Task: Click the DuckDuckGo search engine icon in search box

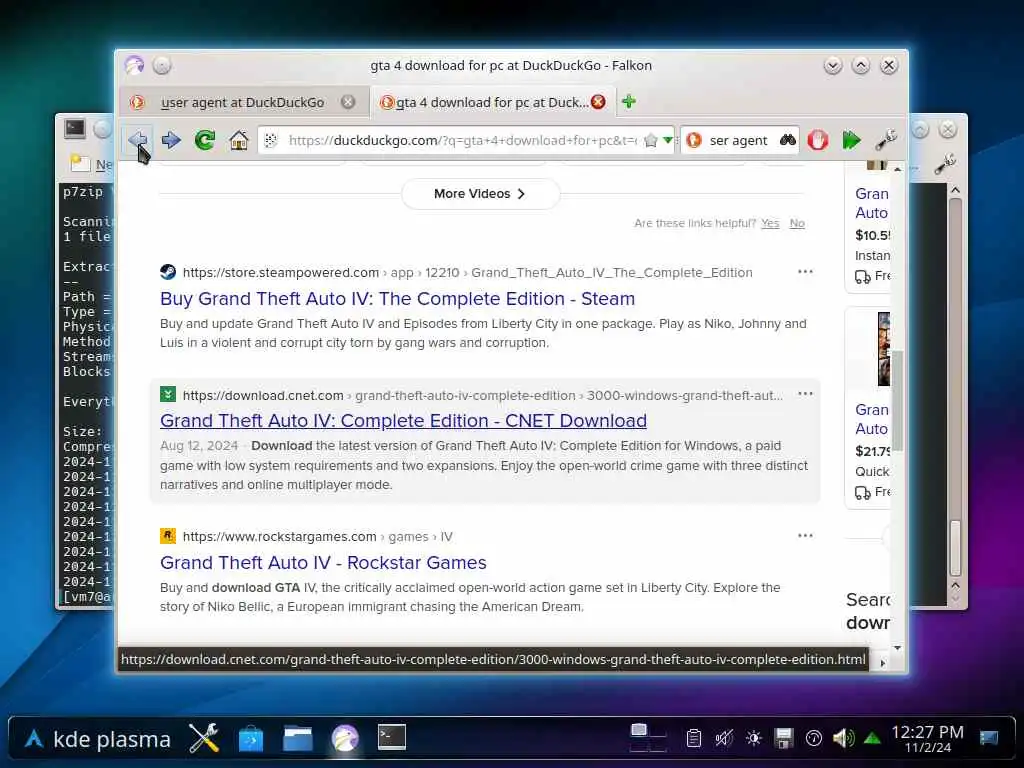Action: point(694,140)
